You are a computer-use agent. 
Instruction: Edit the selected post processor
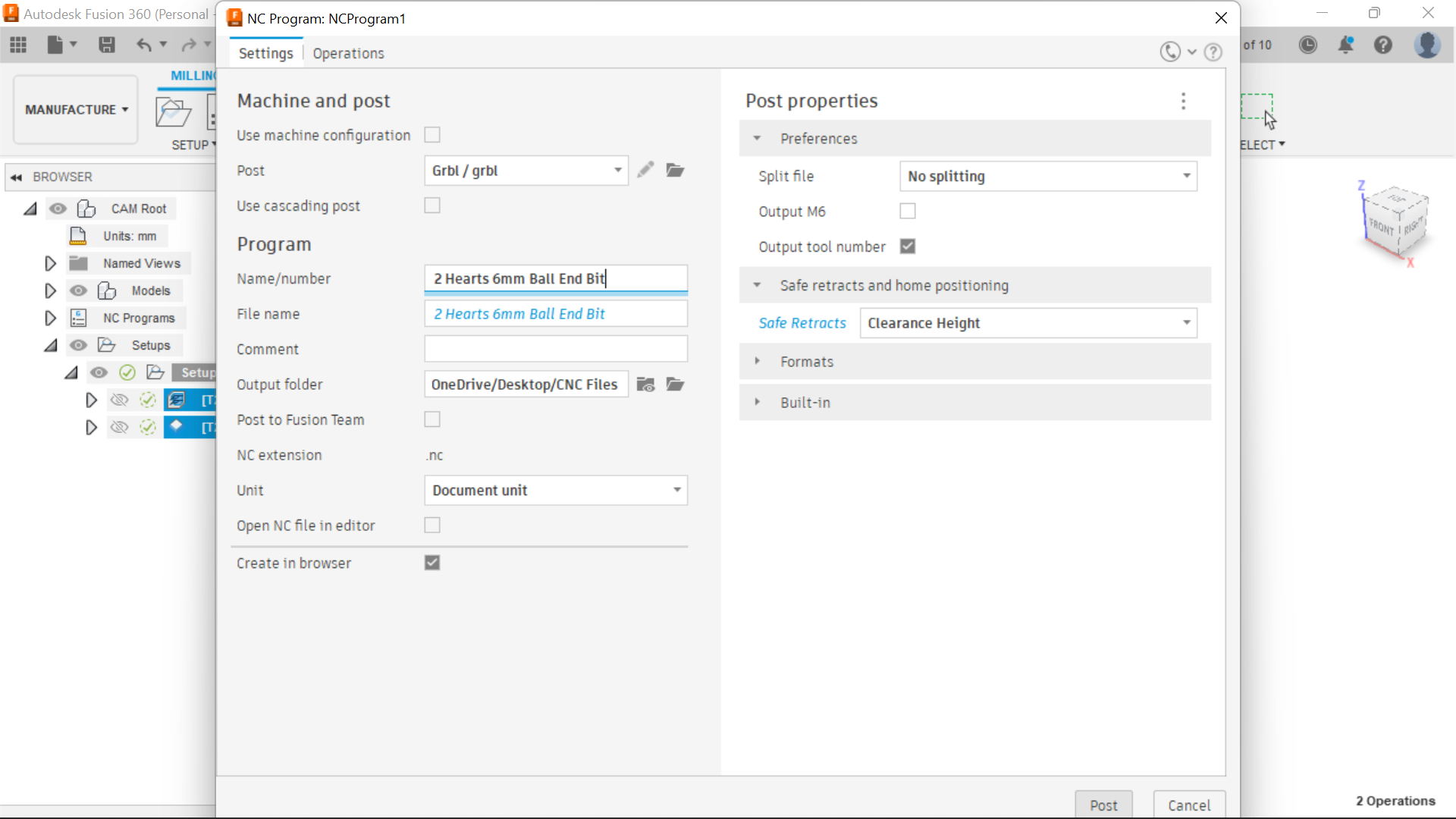pos(645,170)
